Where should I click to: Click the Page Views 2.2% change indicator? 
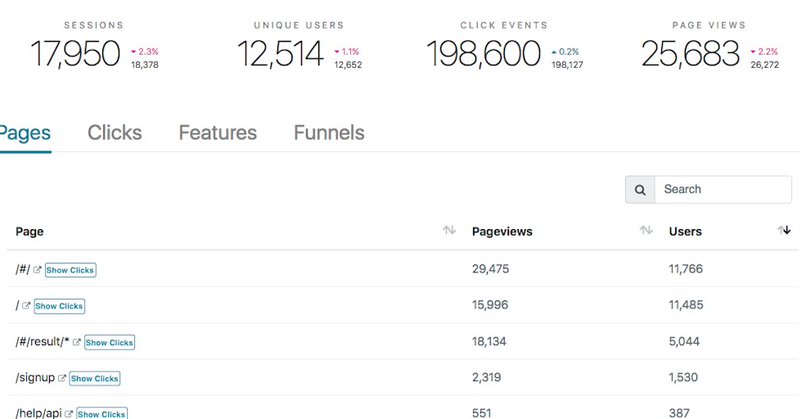764,52
